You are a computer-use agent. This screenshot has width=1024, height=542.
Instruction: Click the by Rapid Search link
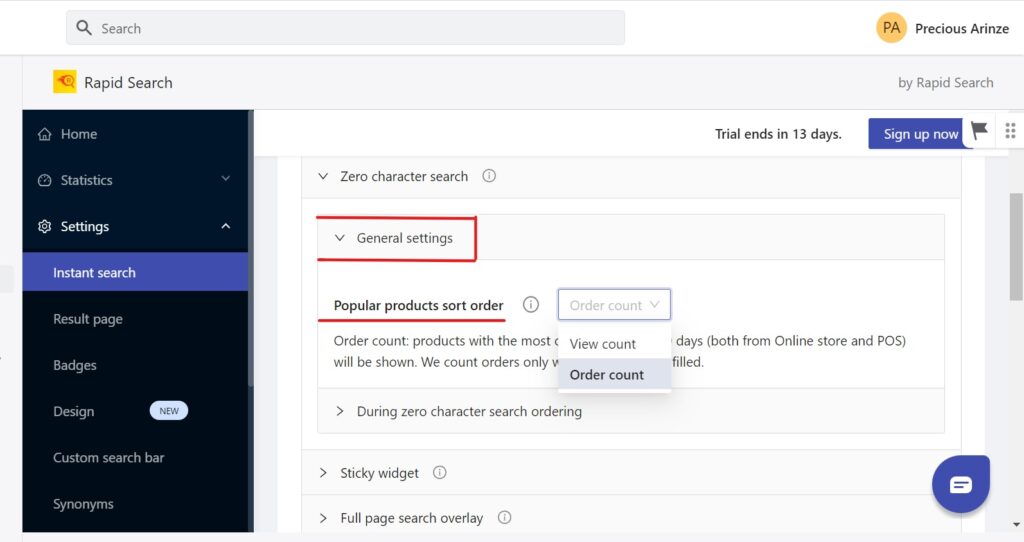(945, 83)
